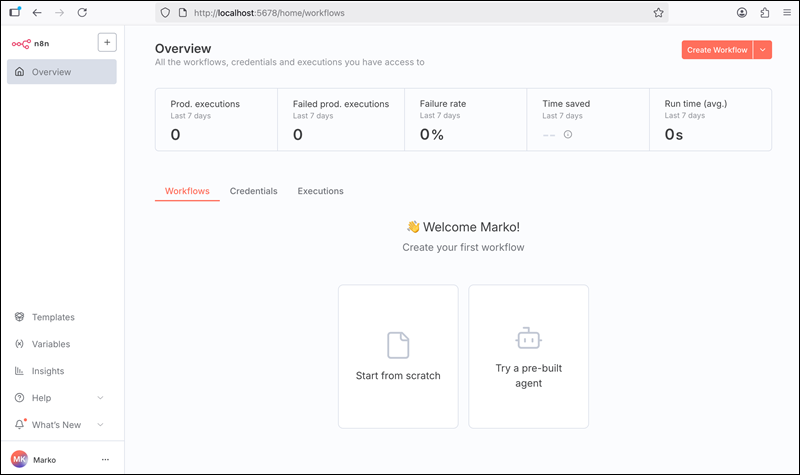Screen dimensions: 800x475
Task: Open Overview in the sidebar
Action: (62, 72)
